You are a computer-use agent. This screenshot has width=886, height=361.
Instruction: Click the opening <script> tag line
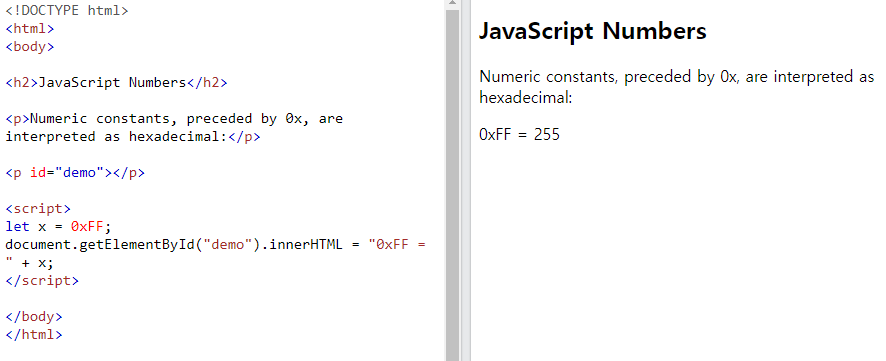(38, 208)
